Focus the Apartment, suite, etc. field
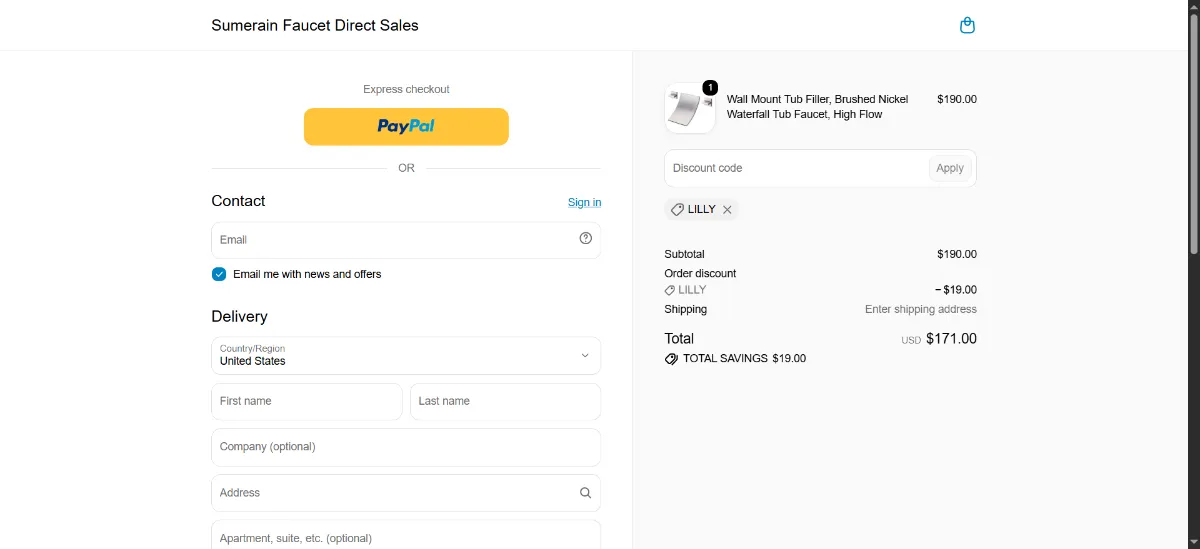This screenshot has height=549, width=1200. [x=406, y=535]
